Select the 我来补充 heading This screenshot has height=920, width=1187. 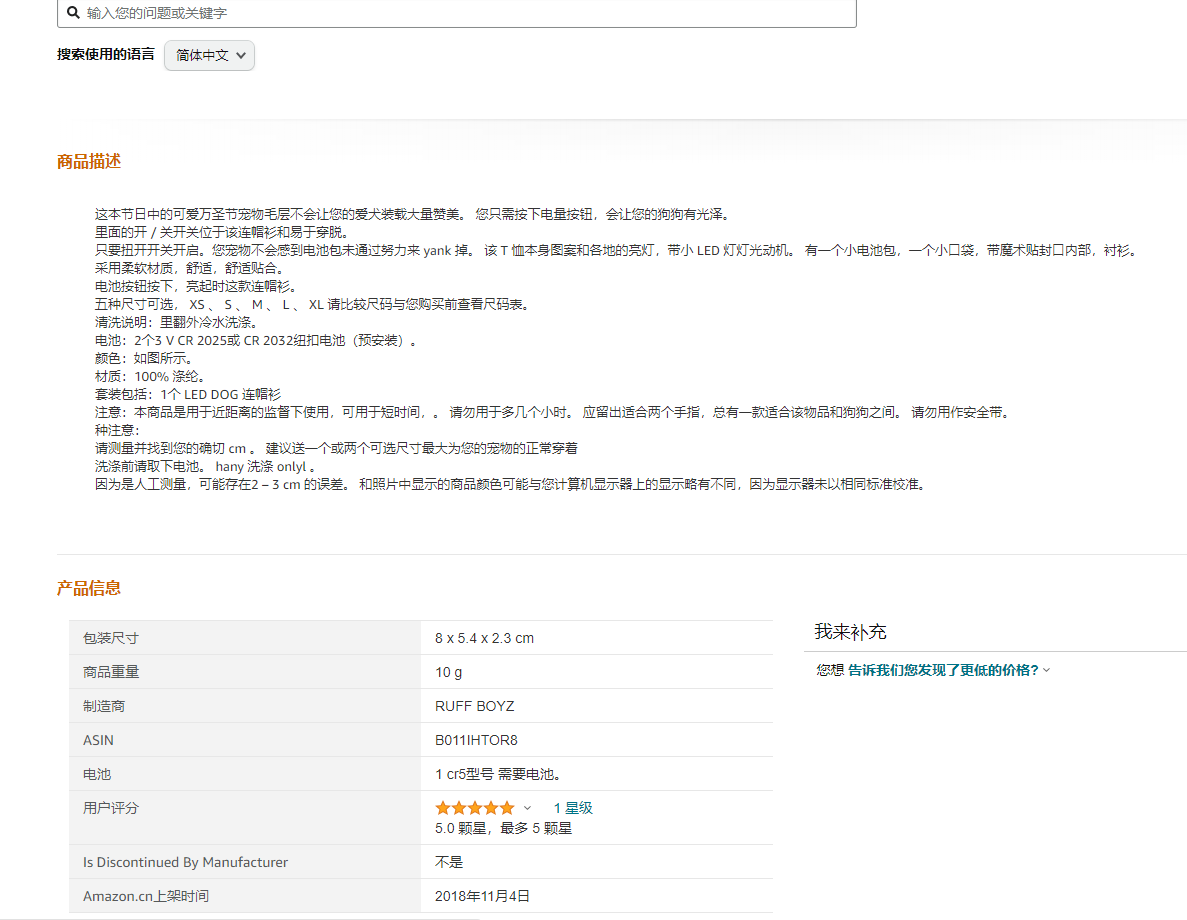[x=850, y=632]
